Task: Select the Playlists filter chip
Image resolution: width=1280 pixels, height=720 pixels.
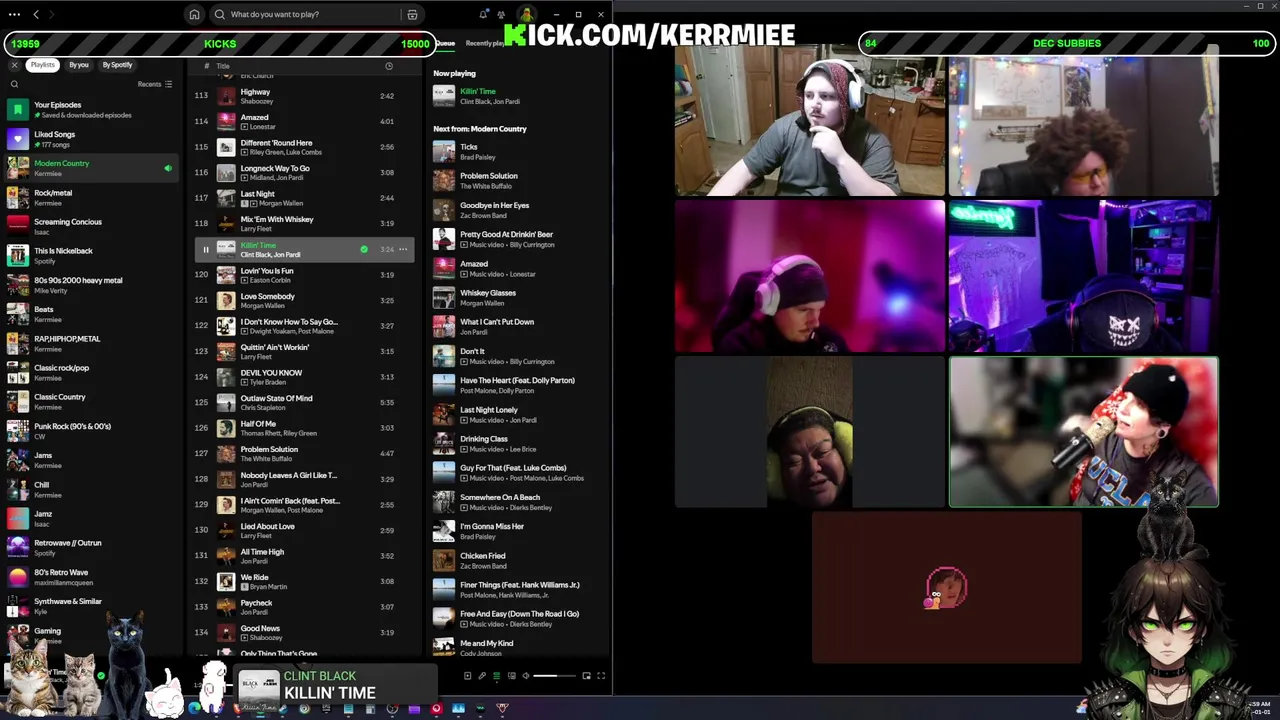Action: click(x=42, y=65)
